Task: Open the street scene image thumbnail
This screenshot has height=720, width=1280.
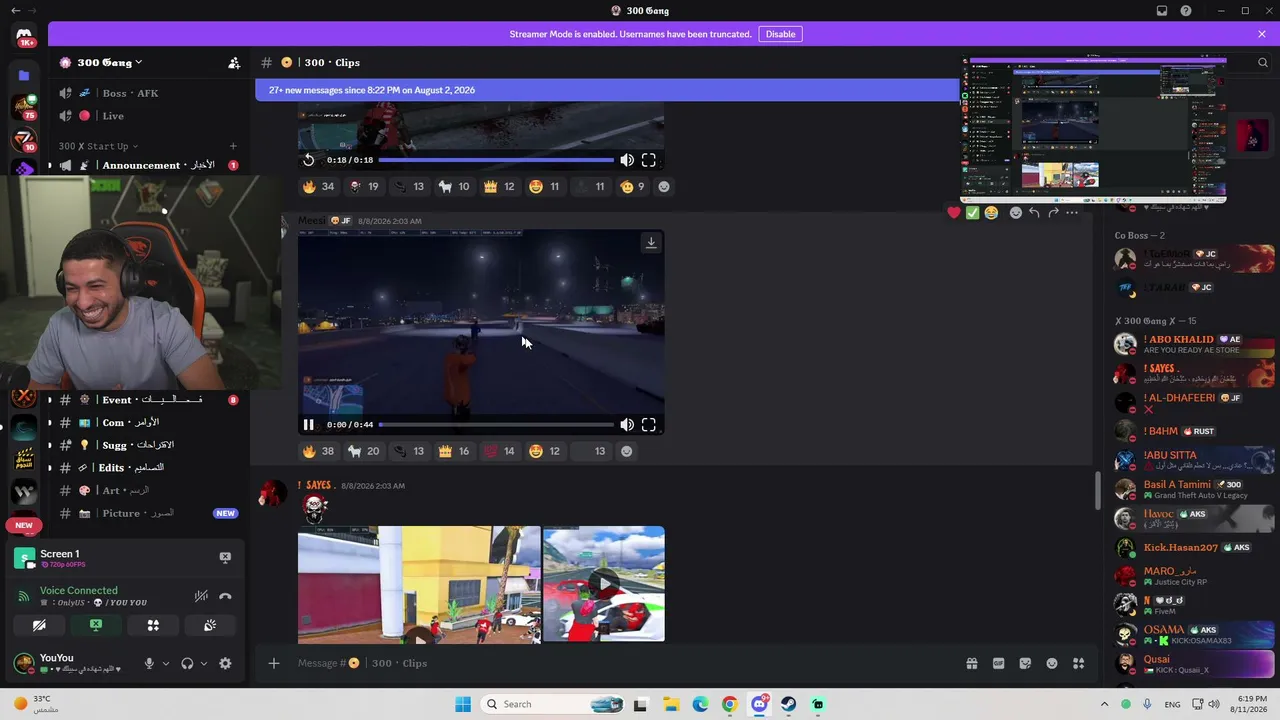Action: (x=419, y=584)
